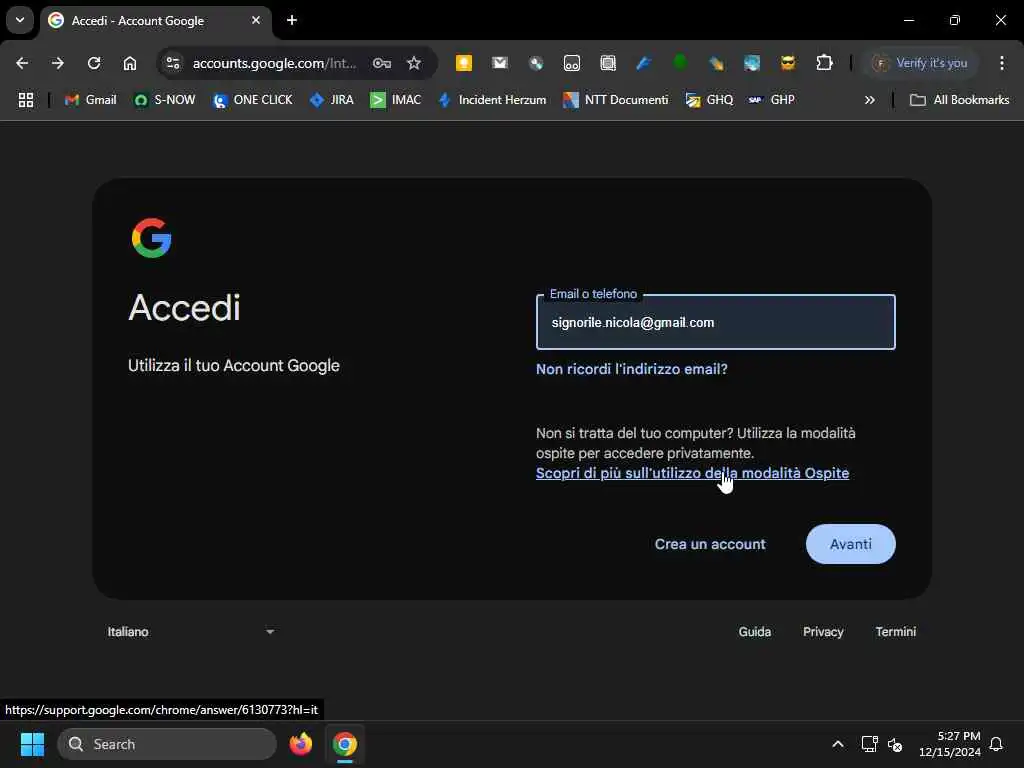Open Chrome from the taskbar

click(345, 744)
